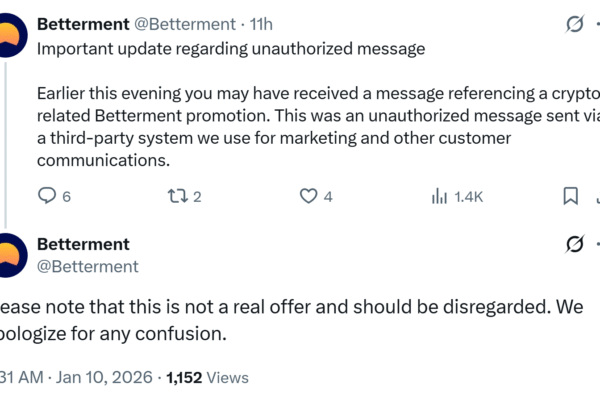The image size is (600, 400).
Task: Click the @Betterment handle under the lower name
Action: coord(88,266)
